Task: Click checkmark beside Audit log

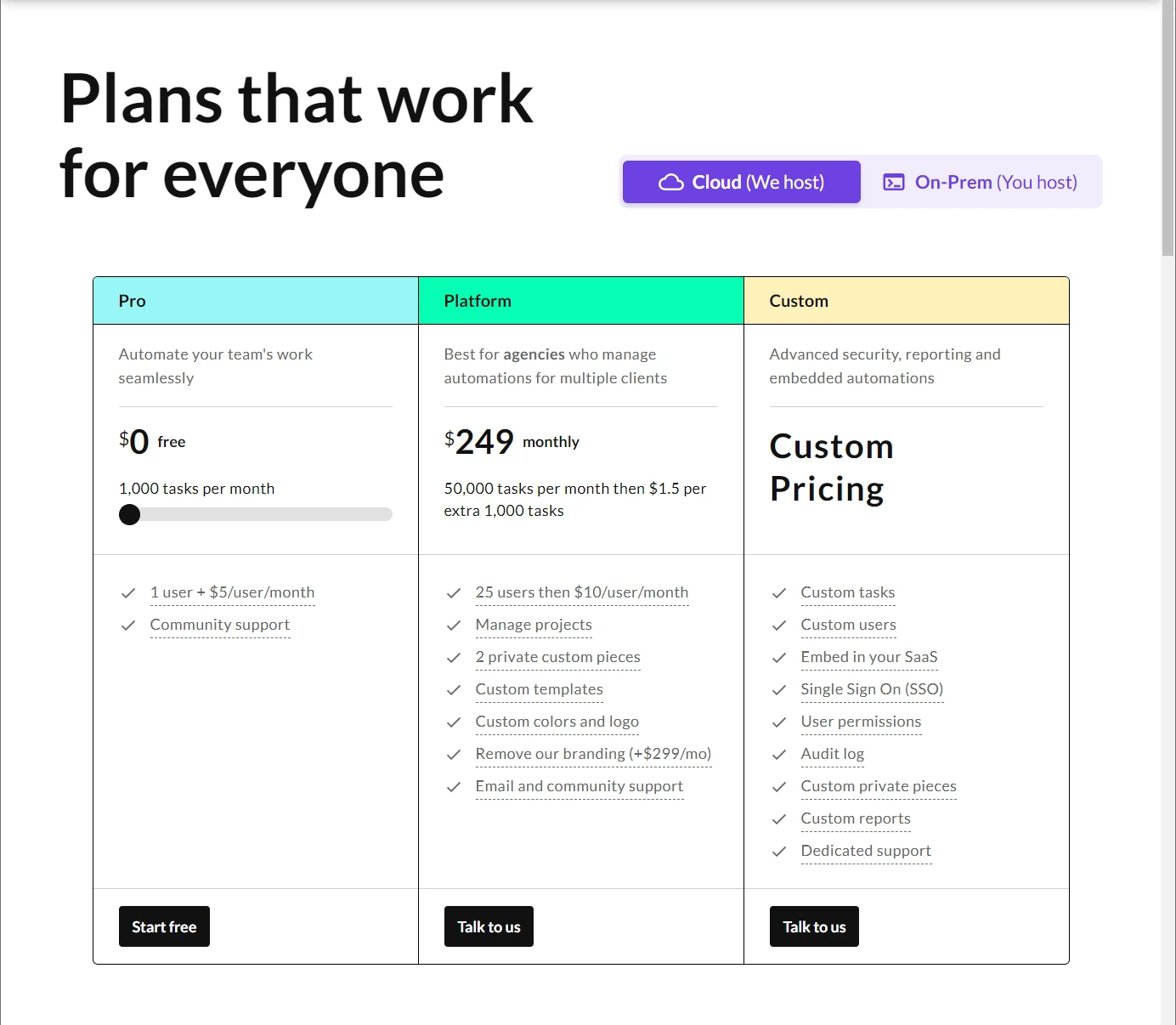Action: click(x=779, y=755)
